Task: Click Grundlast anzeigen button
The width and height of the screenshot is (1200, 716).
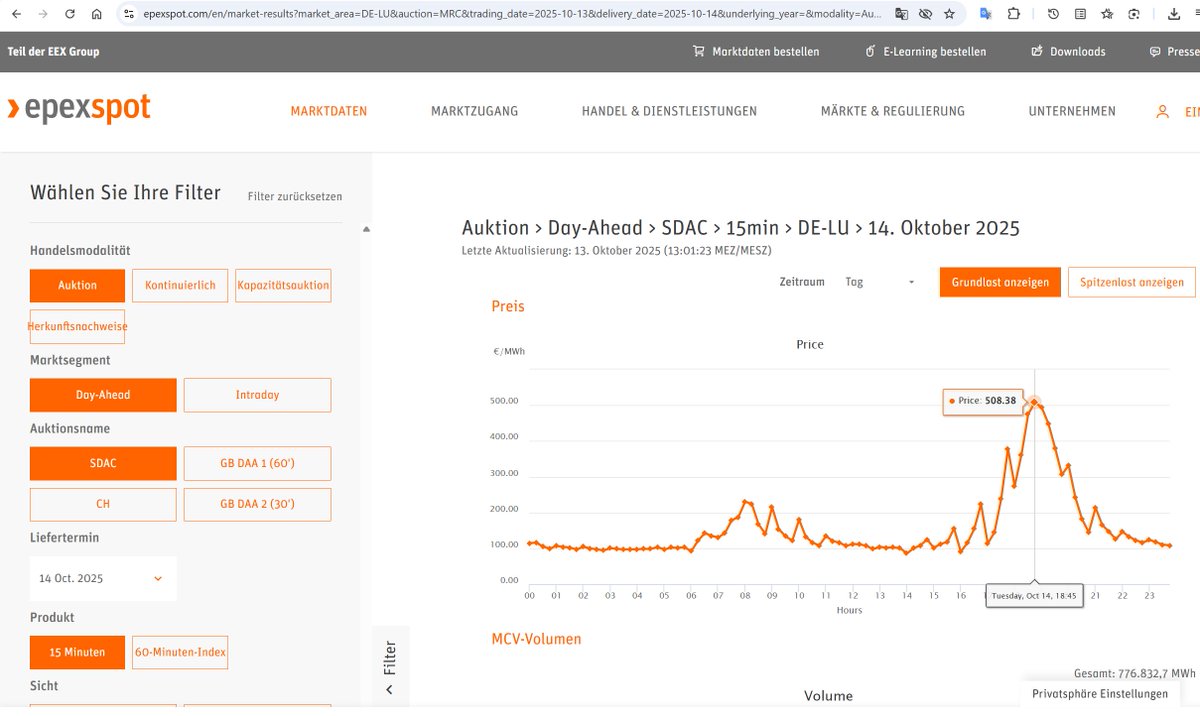Action: click(1000, 282)
